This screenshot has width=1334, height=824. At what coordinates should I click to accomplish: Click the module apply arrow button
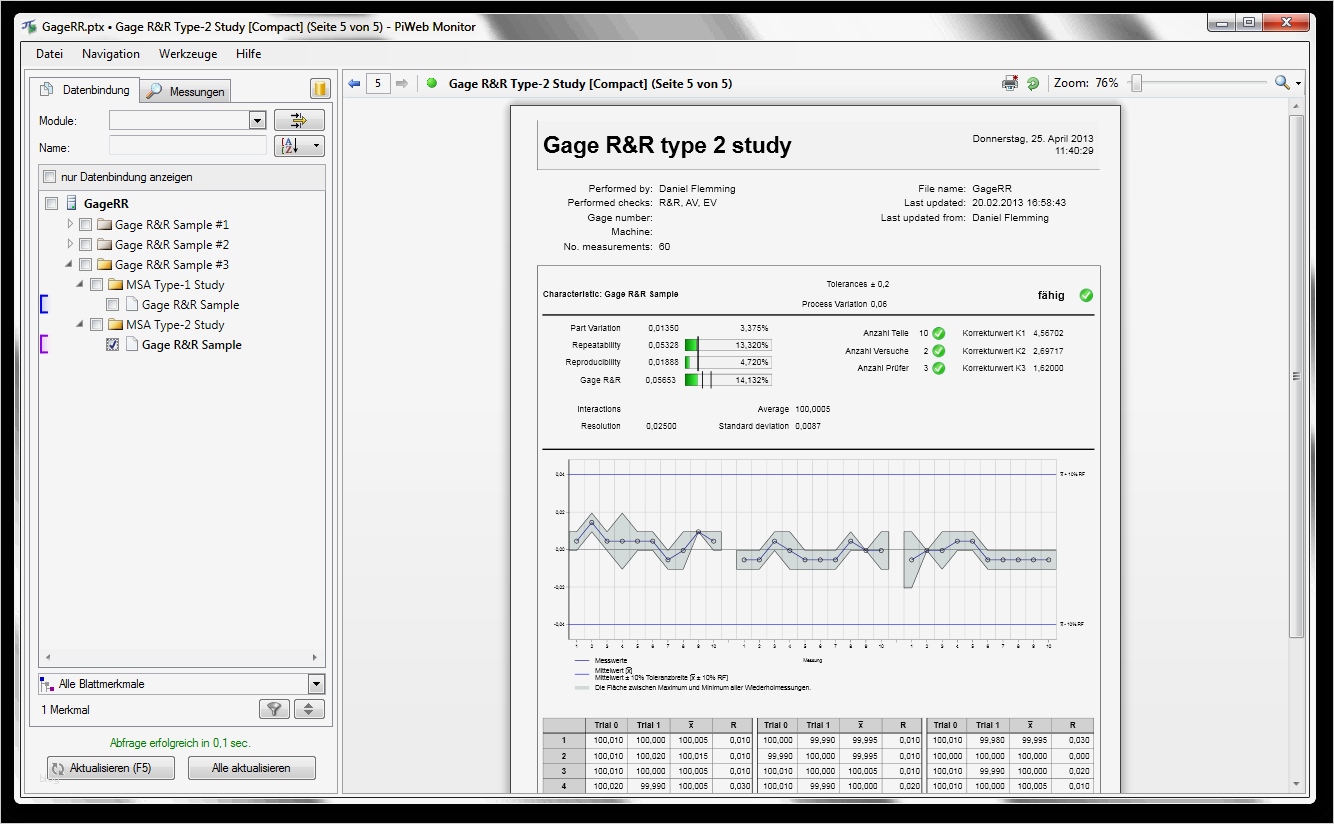[300, 120]
